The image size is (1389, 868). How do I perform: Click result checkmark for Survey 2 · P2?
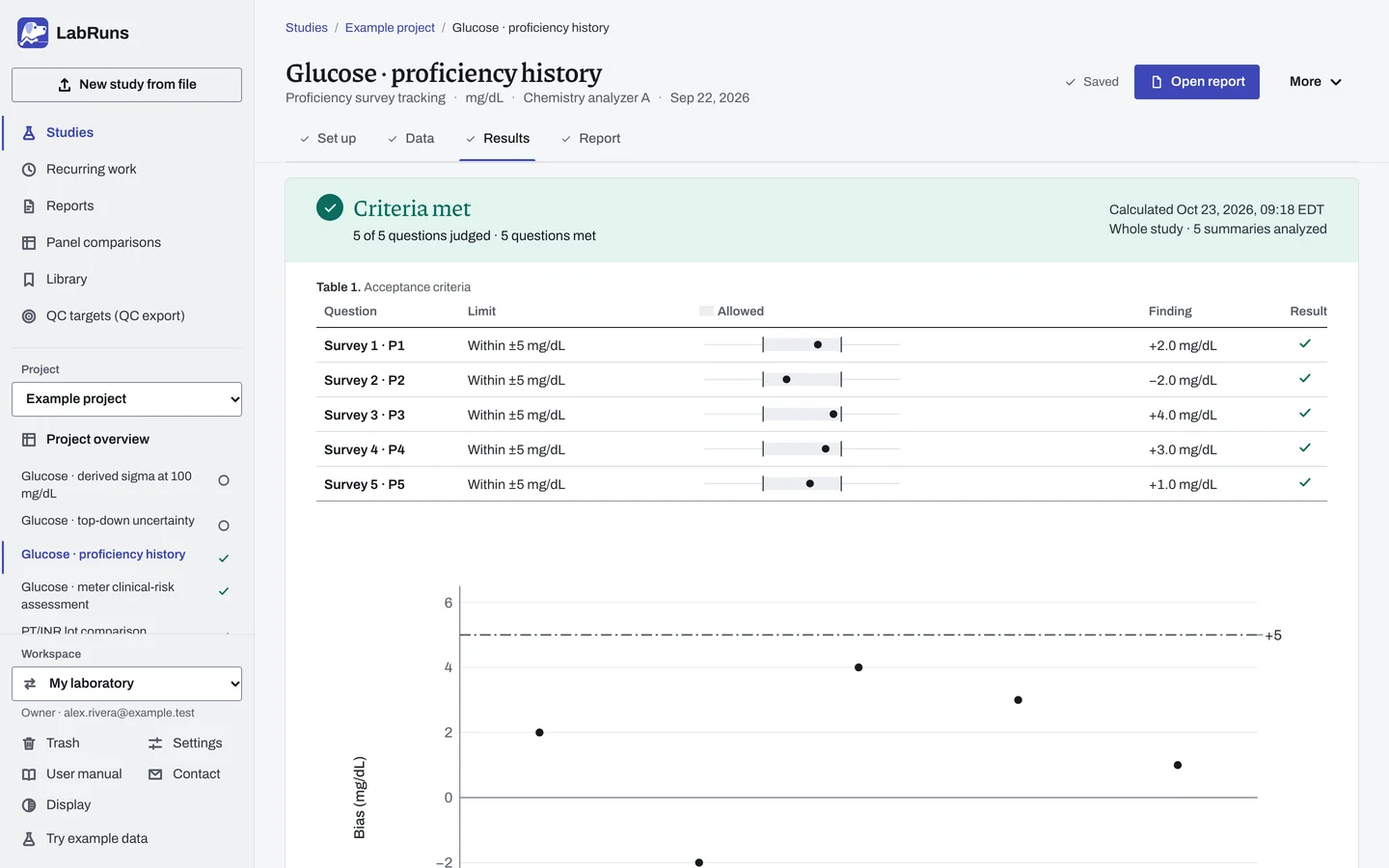click(x=1305, y=379)
